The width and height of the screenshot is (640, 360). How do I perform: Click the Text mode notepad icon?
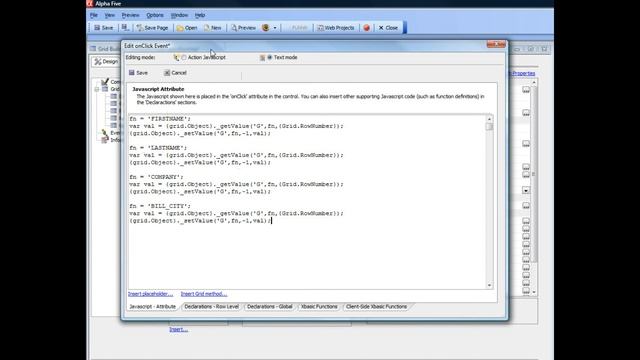click(x=262, y=58)
